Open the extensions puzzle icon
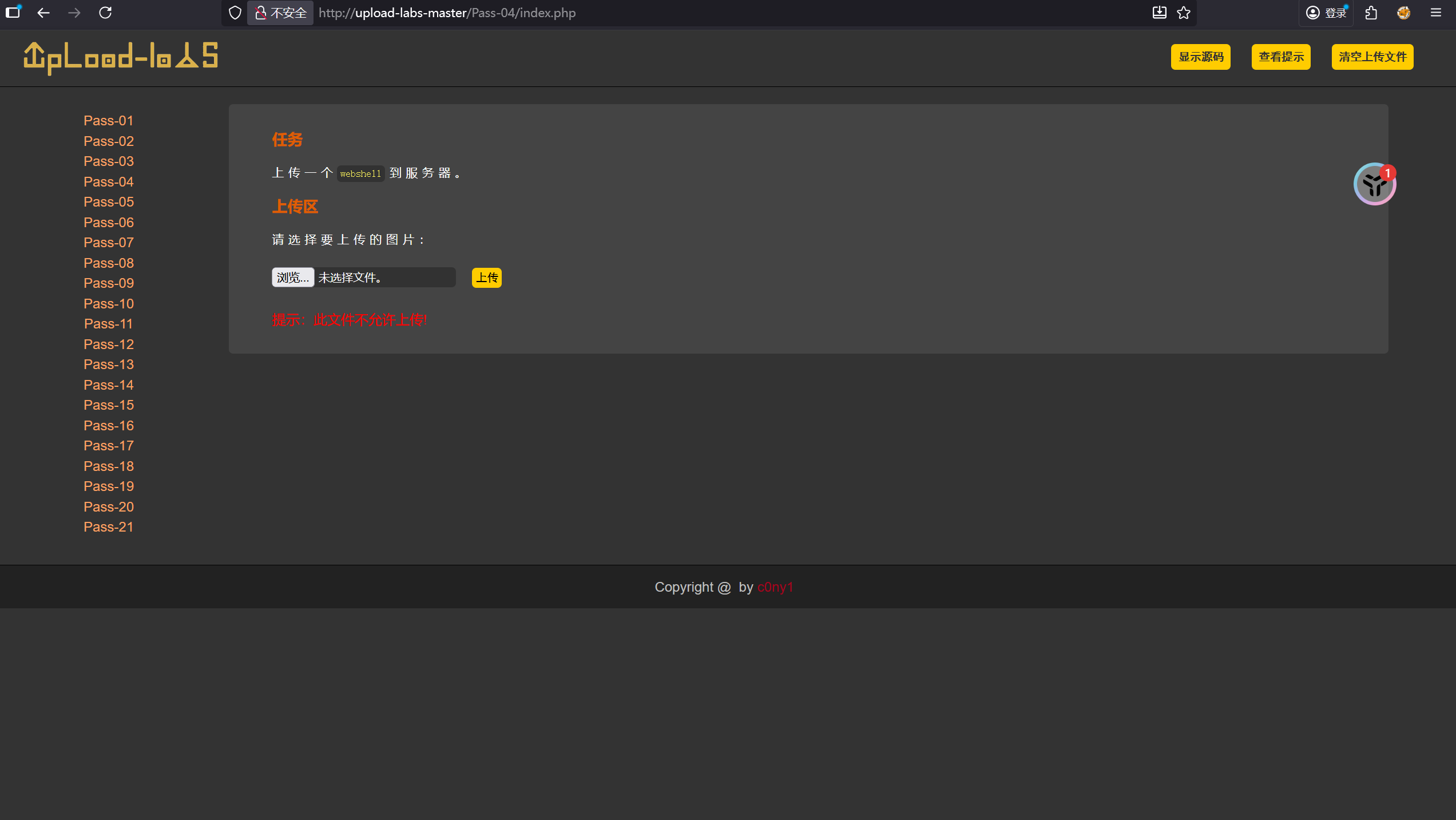 1371,13
